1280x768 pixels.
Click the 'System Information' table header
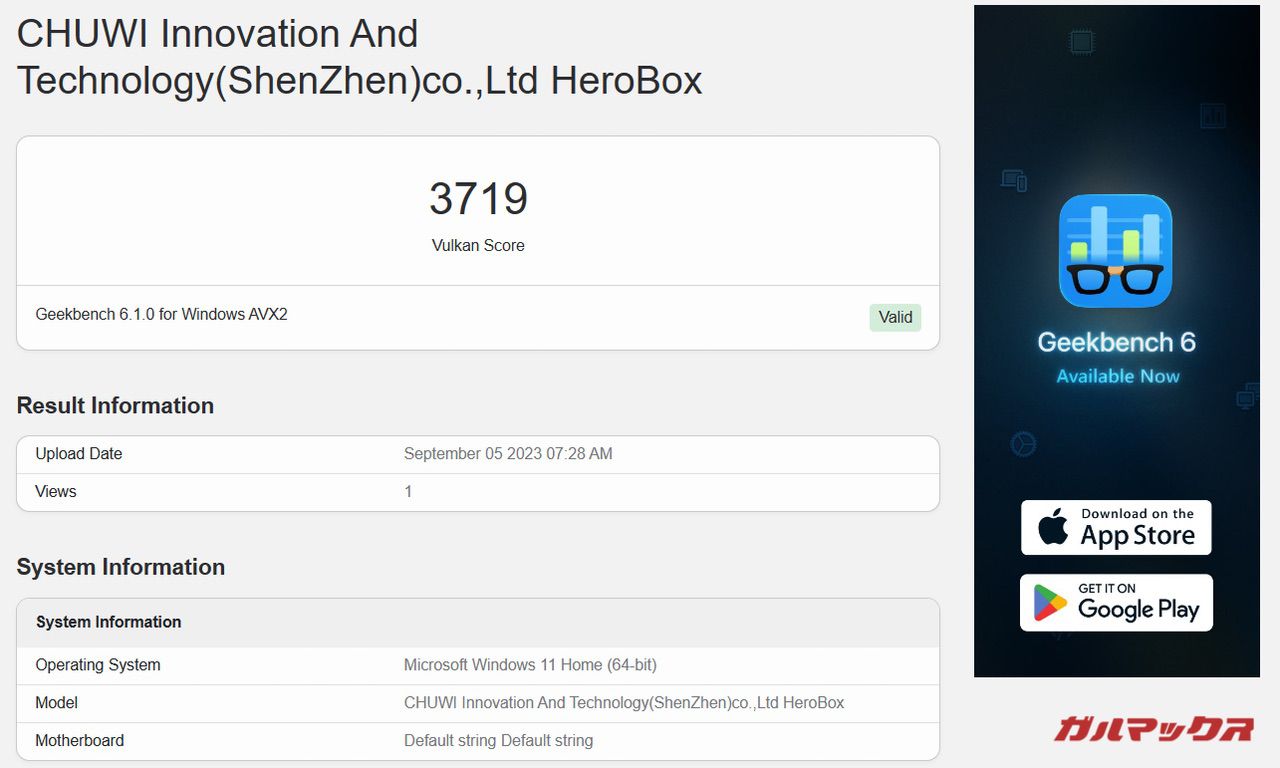(x=109, y=622)
